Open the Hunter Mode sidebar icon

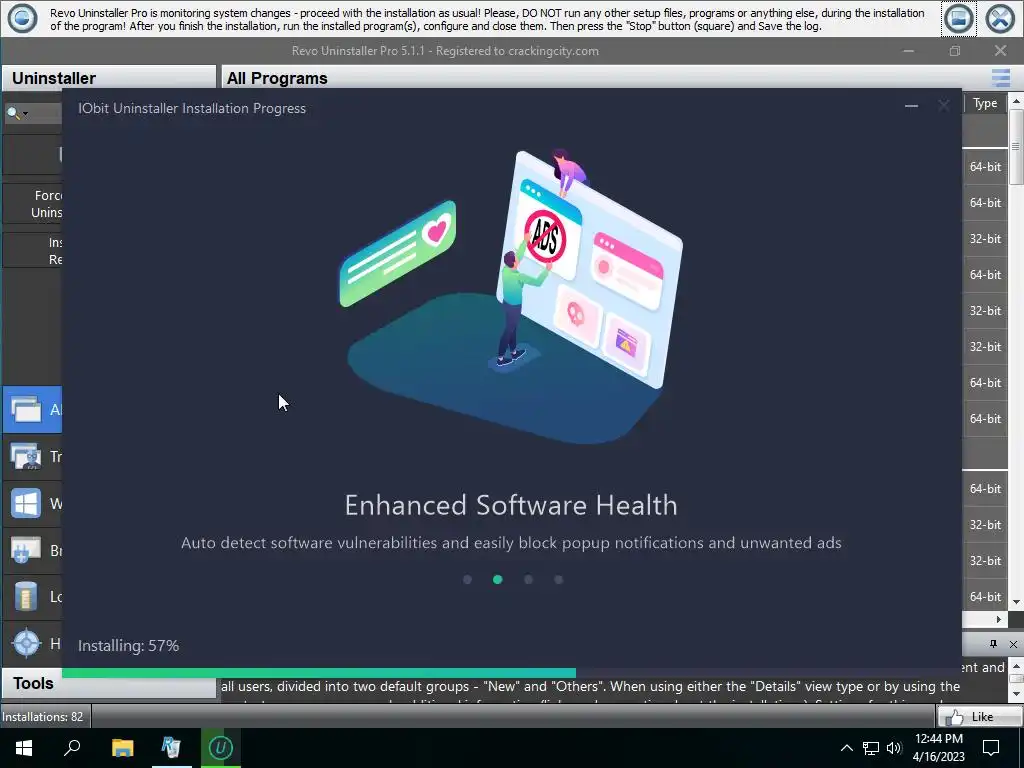26,643
